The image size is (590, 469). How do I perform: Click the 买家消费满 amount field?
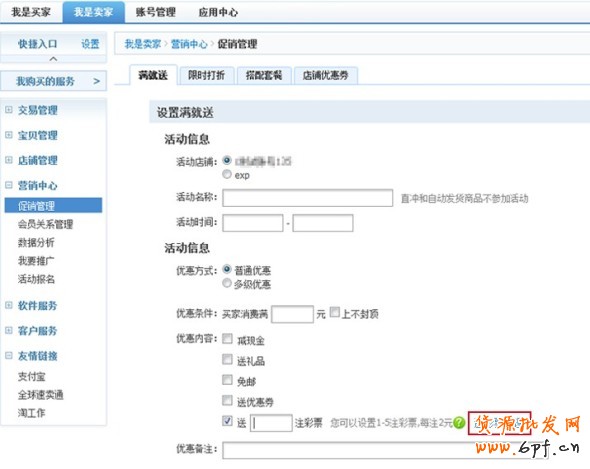292,314
